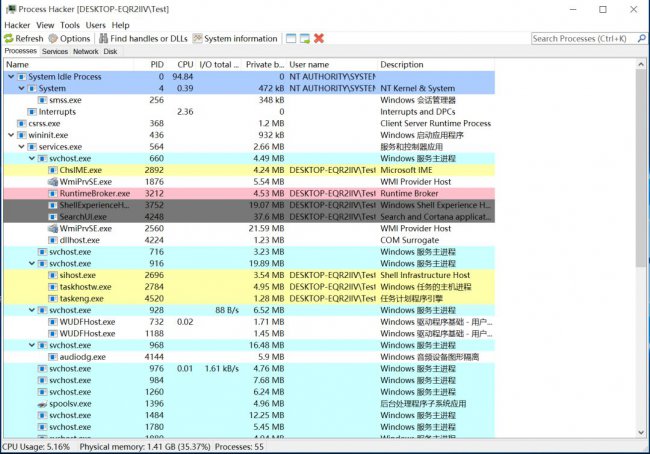The width and height of the screenshot is (650, 454).
Task: Open System information window
Action: pos(235,39)
